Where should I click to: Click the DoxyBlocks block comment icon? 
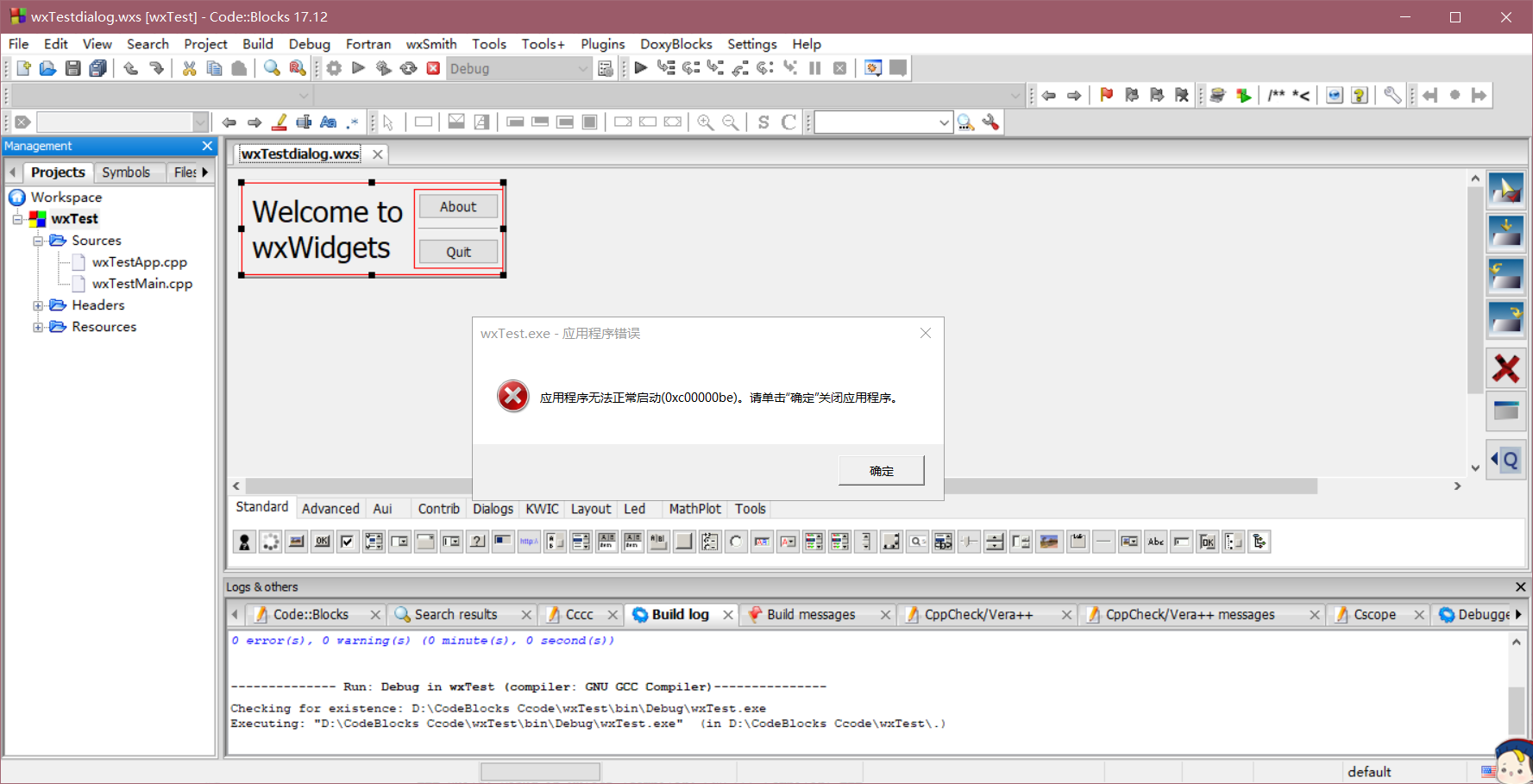pos(1277,95)
